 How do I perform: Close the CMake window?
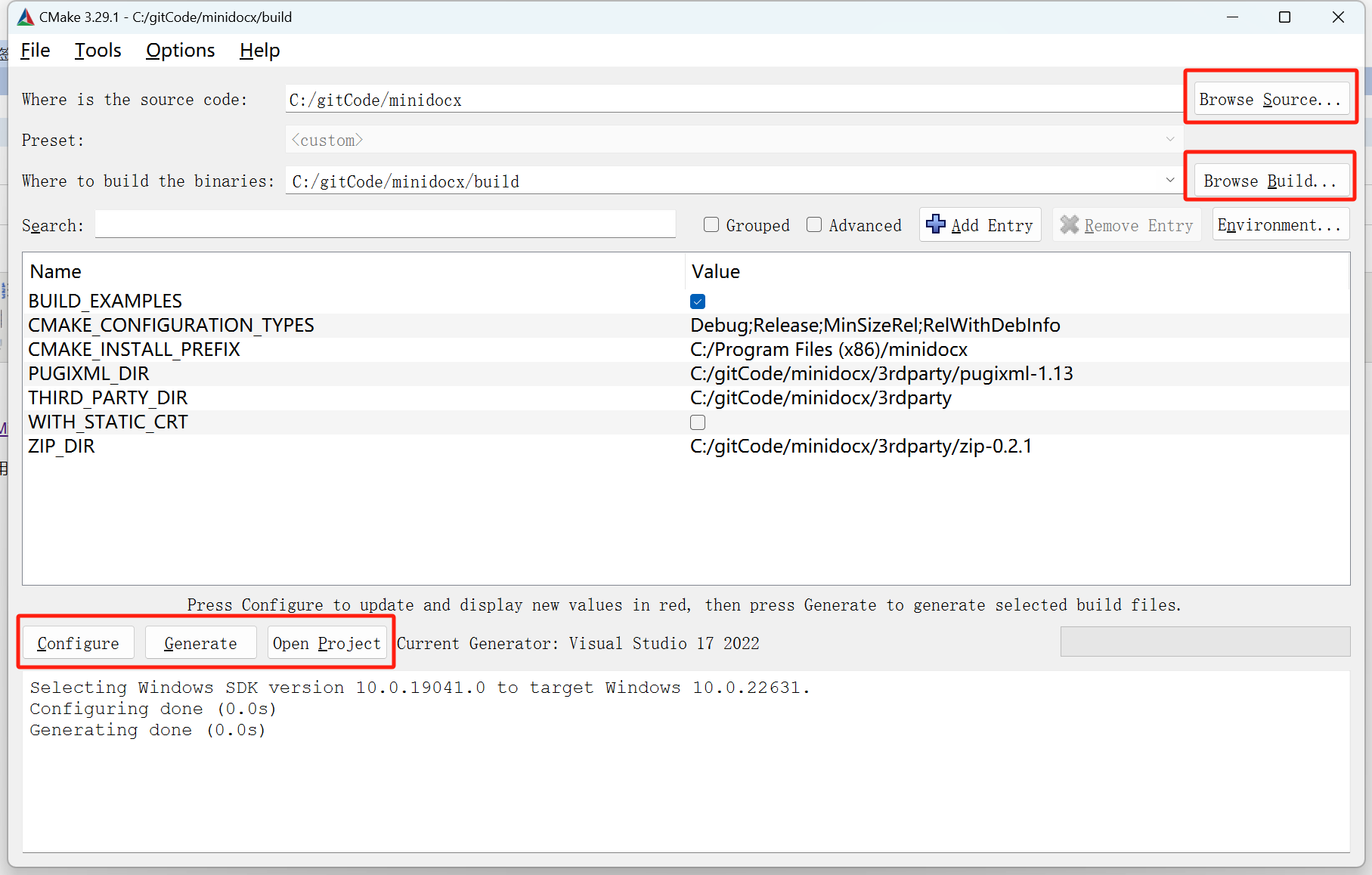click(x=1338, y=17)
